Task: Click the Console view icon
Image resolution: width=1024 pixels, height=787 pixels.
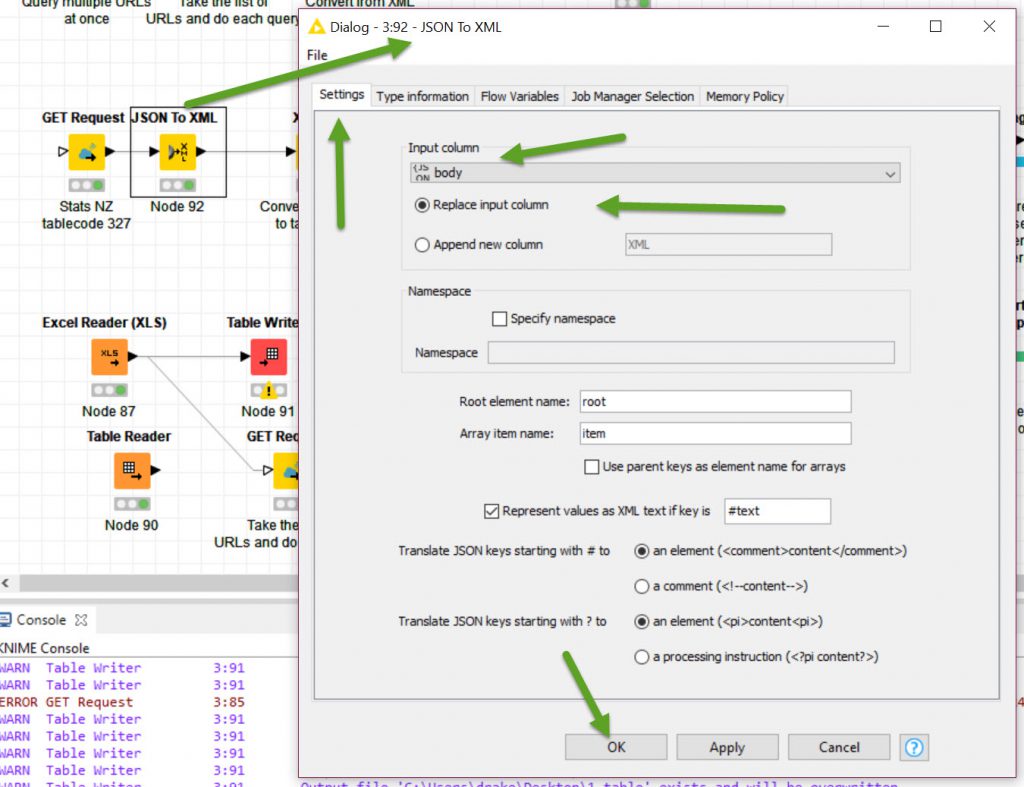Action: (8, 620)
